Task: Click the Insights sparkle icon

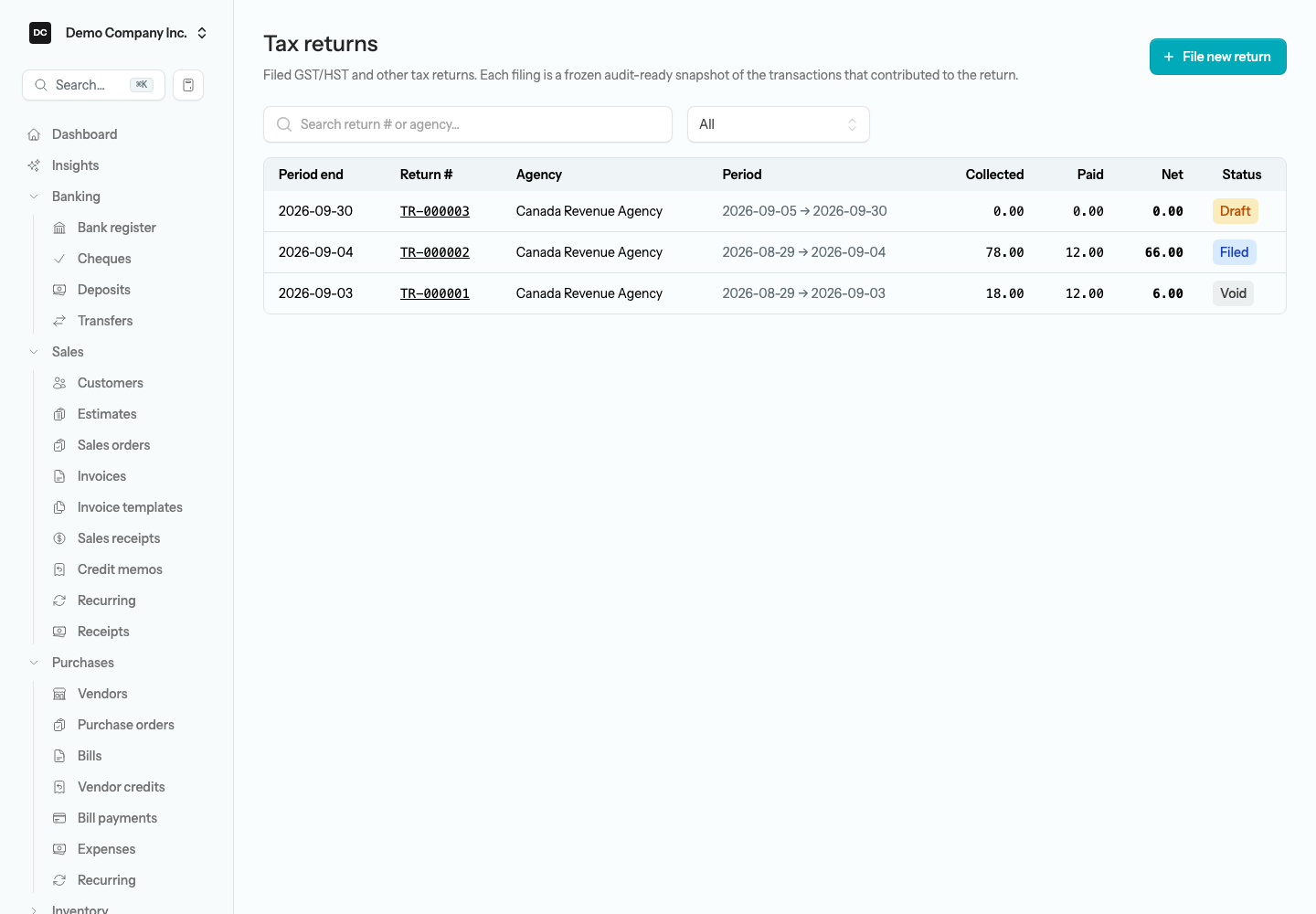Action: click(34, 165)
